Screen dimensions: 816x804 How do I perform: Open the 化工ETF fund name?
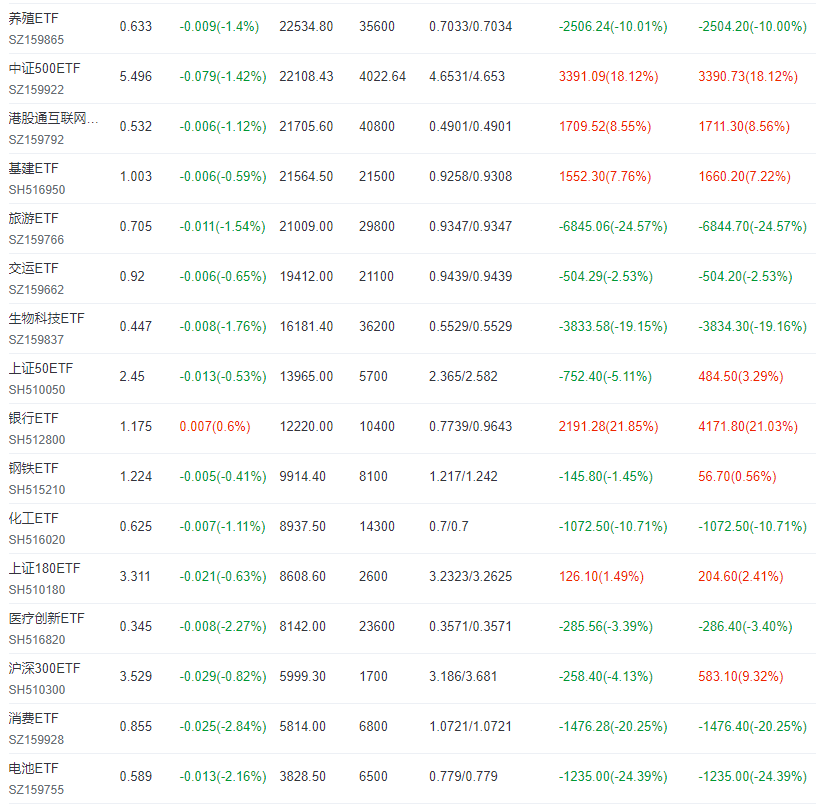pos(33,518)
